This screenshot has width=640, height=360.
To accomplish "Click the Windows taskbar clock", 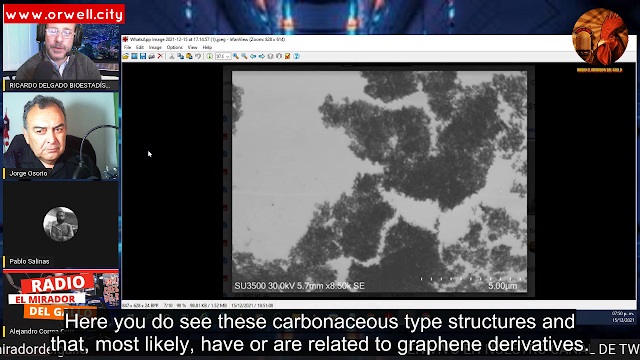I will point(623,317).
